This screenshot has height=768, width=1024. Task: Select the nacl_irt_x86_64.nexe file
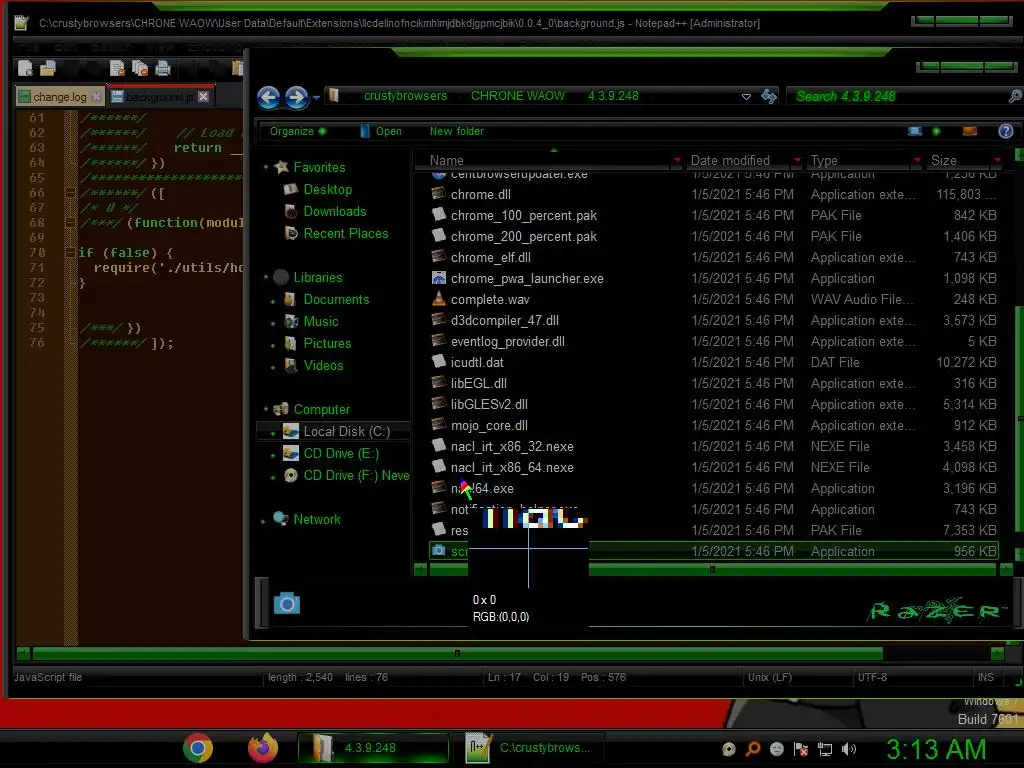tap(512, 468)
